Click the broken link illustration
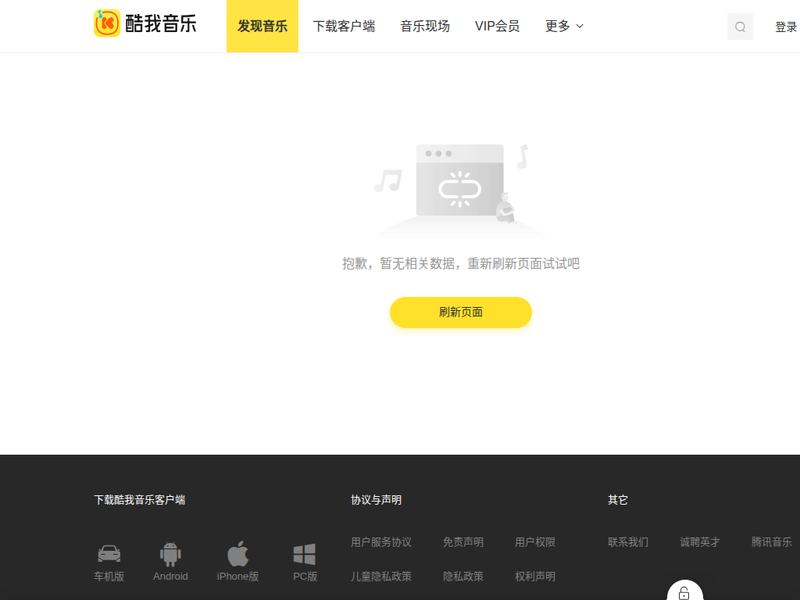Screen dimensions: 800x600 coord(460,186)
